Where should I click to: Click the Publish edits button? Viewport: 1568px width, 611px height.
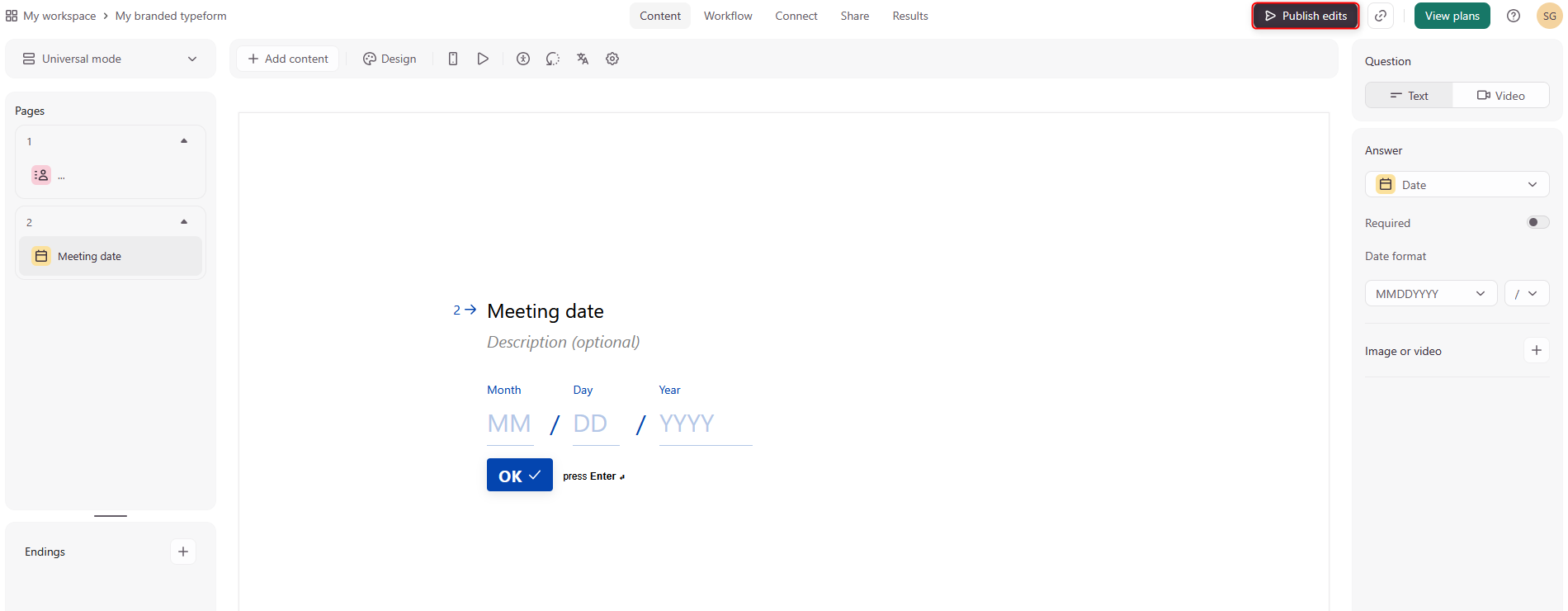point(1306,16)
